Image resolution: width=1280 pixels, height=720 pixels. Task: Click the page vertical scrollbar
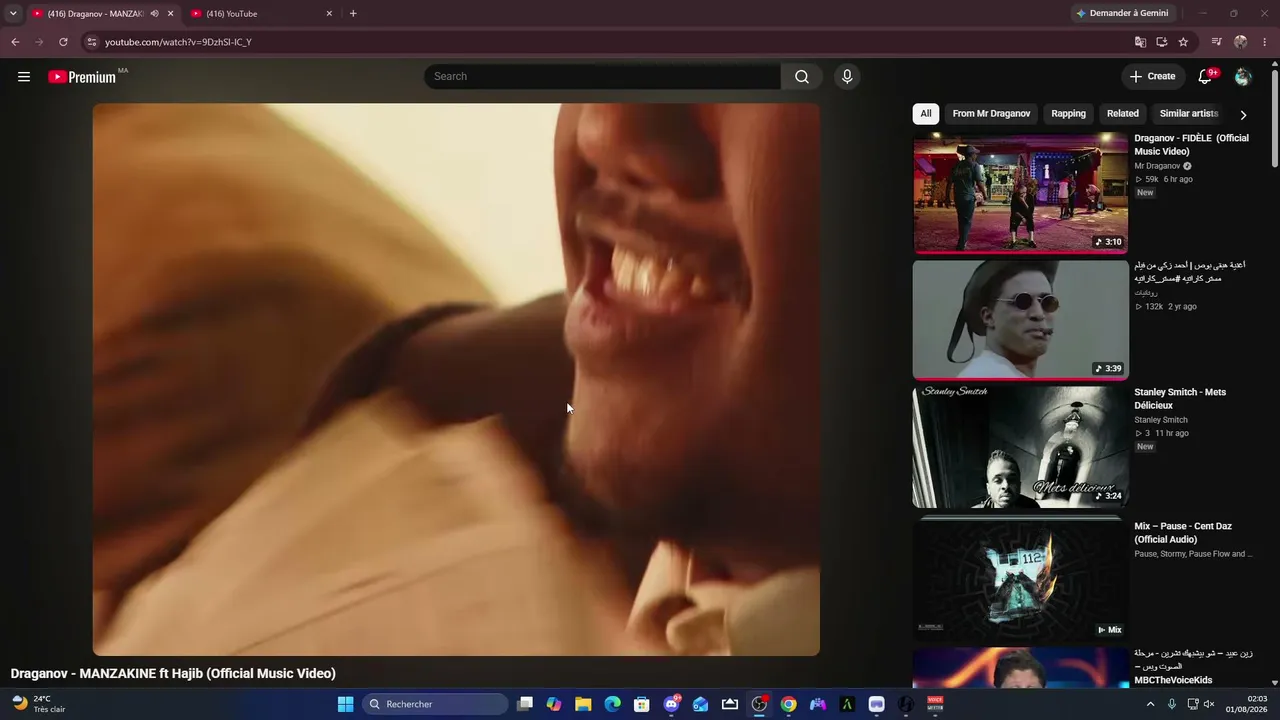pos(1274,117)
